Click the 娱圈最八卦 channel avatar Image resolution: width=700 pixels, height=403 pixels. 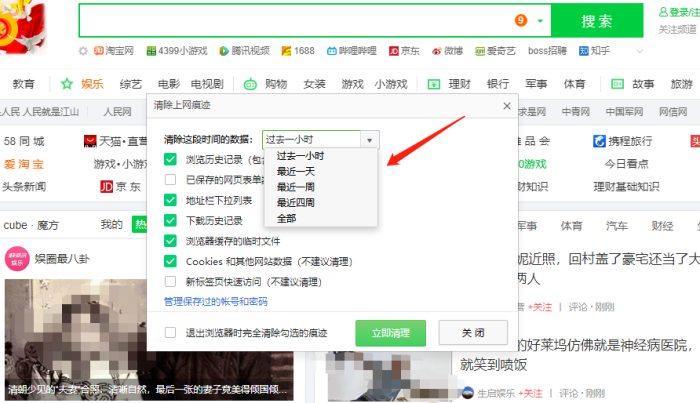(17, 259)
